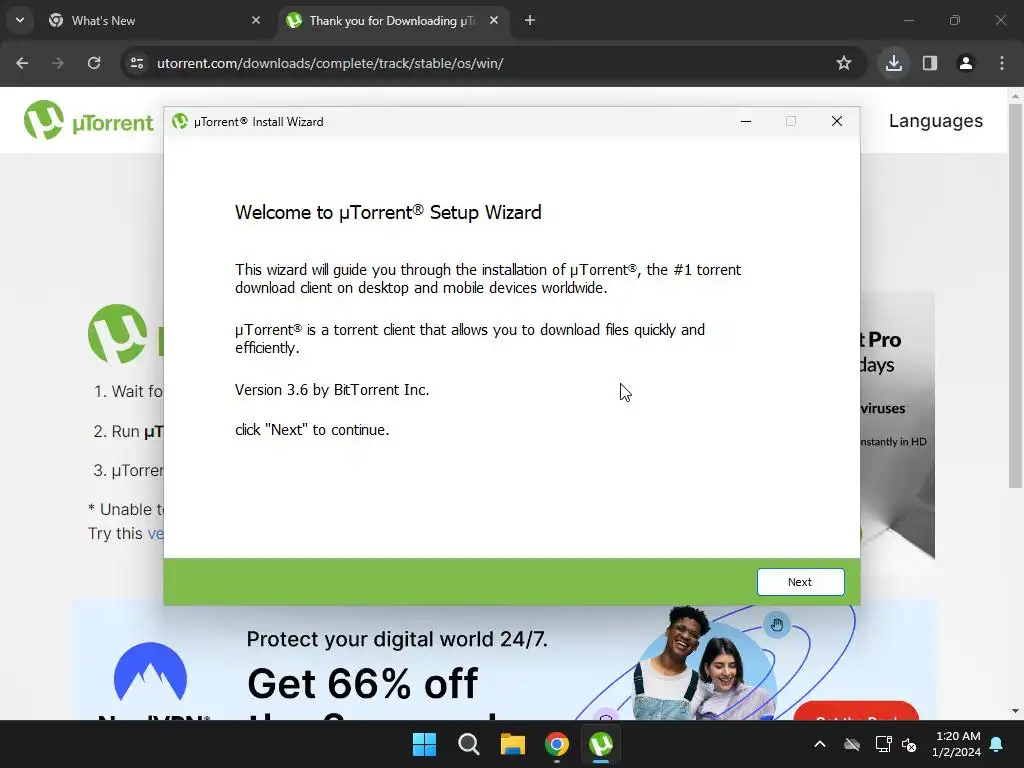Open the Languages menu on the webpage
This screenshot has width=1024, height=768.
click(935, 121)
